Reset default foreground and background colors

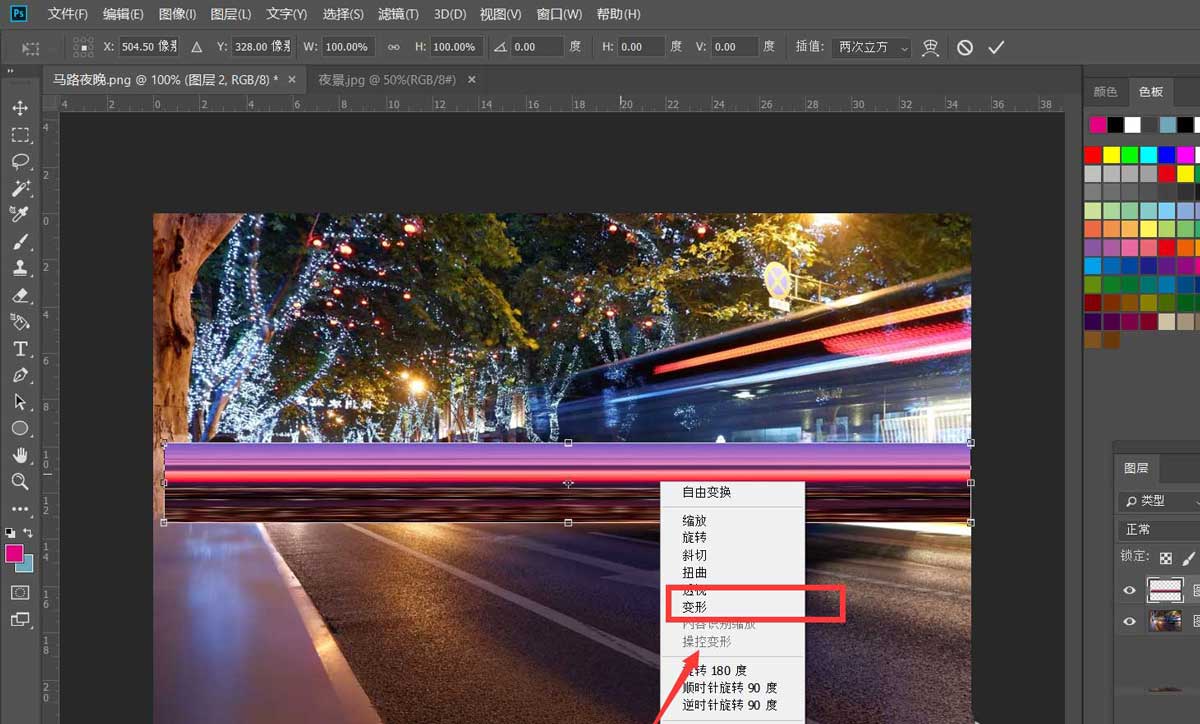[10, 532]
